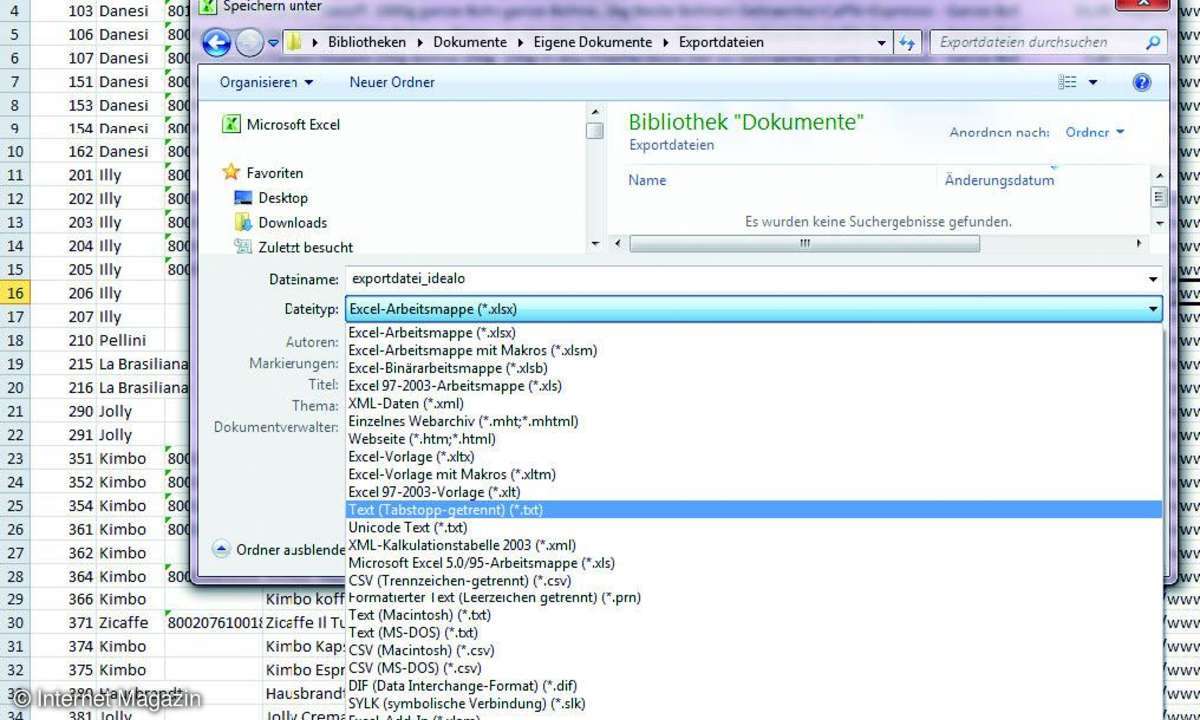
Task: Go back with the blue Back arrow
Action: [x=217, y=43]
